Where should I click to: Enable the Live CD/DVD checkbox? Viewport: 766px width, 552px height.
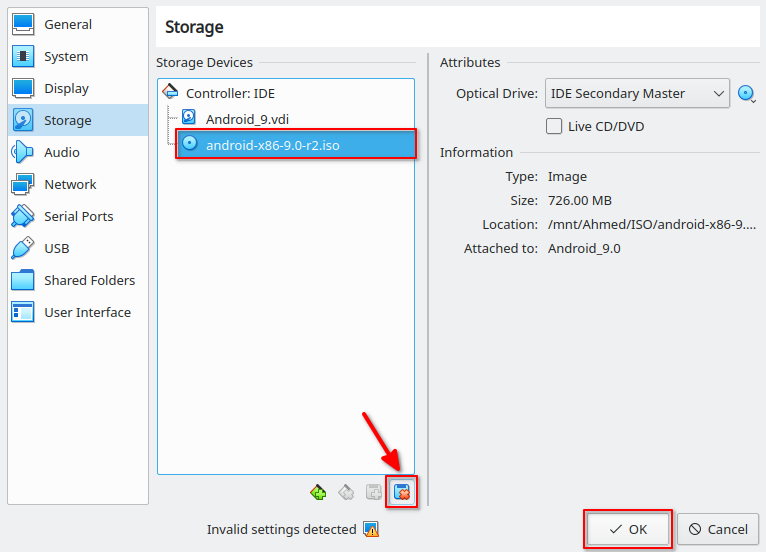click(x=554, y=126)
